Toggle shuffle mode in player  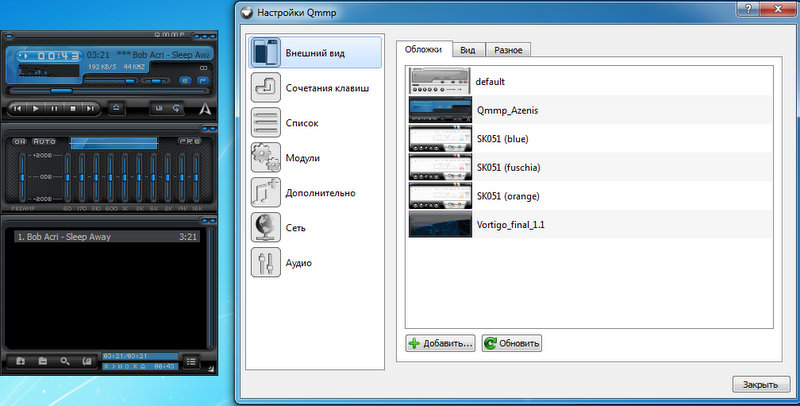point(159,109)
